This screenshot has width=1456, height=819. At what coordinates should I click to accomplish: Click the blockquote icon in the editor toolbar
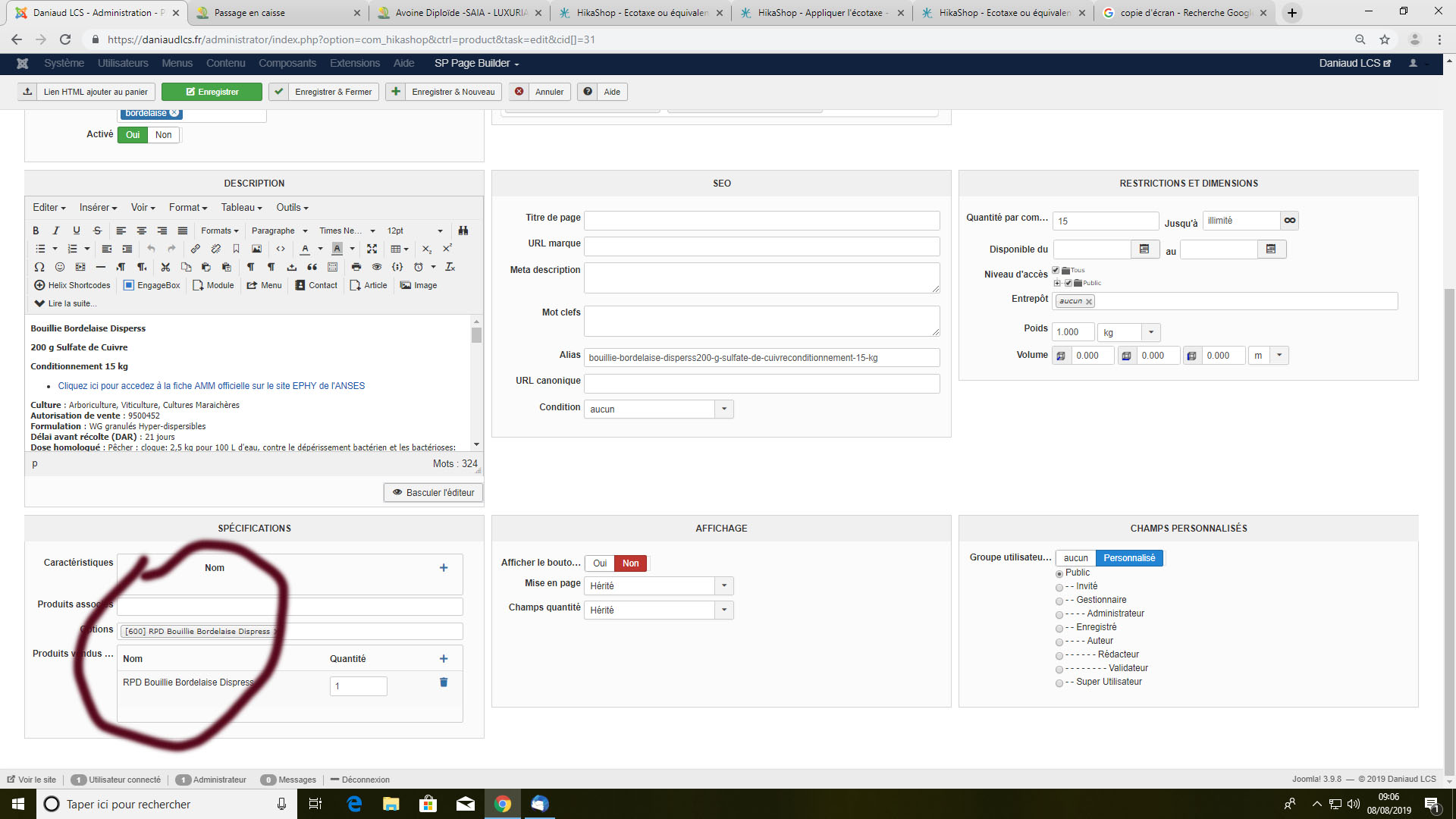point(312,267)
